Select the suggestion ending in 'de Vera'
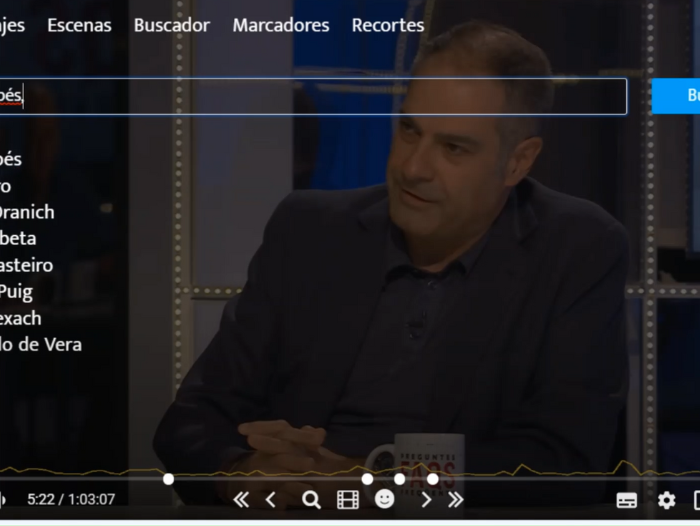Image resolution: width=700 pixels, height=526 pixels. click(41, 345)
